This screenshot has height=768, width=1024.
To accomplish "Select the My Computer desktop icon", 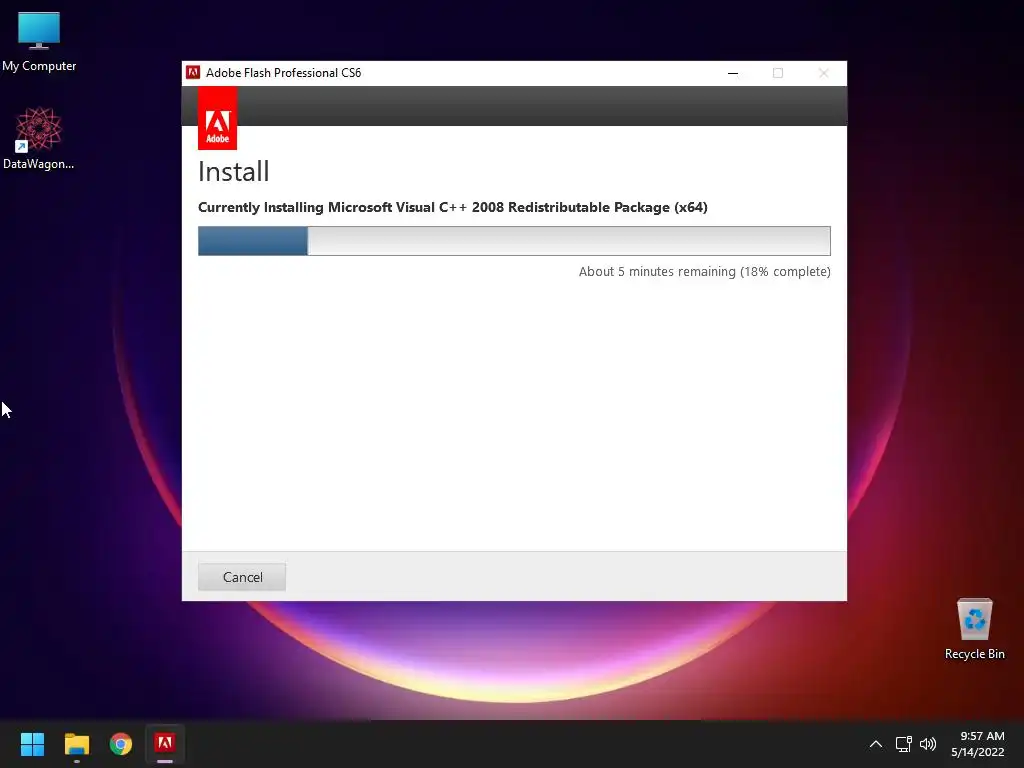I will (39, 42).
